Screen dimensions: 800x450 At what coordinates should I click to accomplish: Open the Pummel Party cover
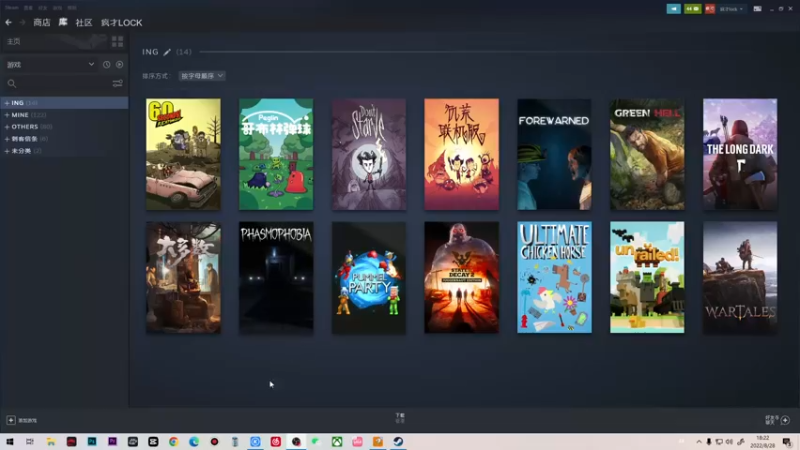(x=369, y=278)
